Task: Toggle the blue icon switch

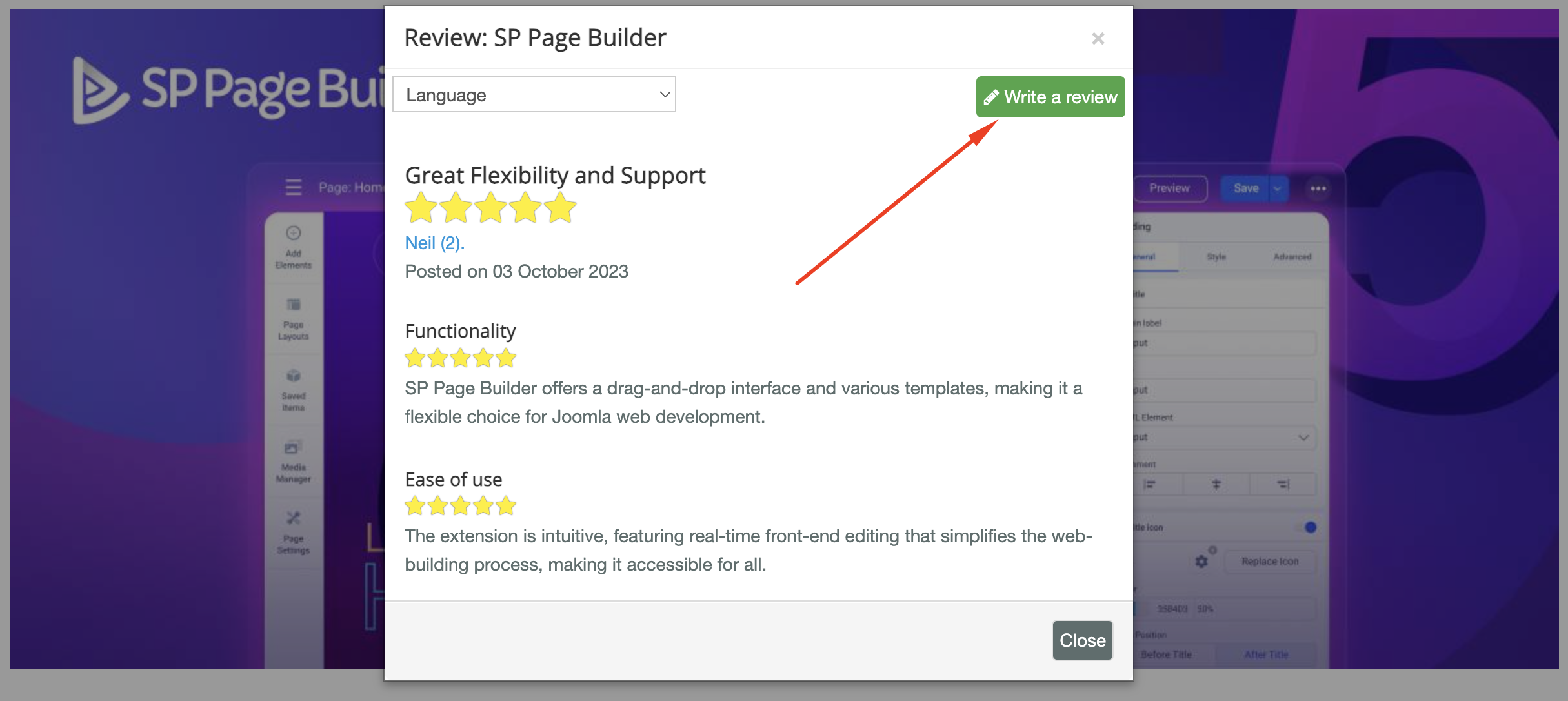Action: point(1309,527)
